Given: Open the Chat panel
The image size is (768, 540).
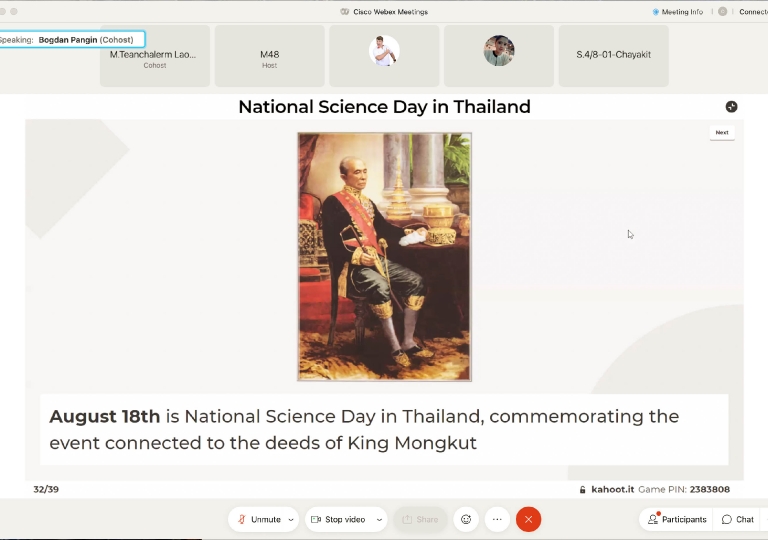Looking at the screenshot, I should tap(738, 519).
